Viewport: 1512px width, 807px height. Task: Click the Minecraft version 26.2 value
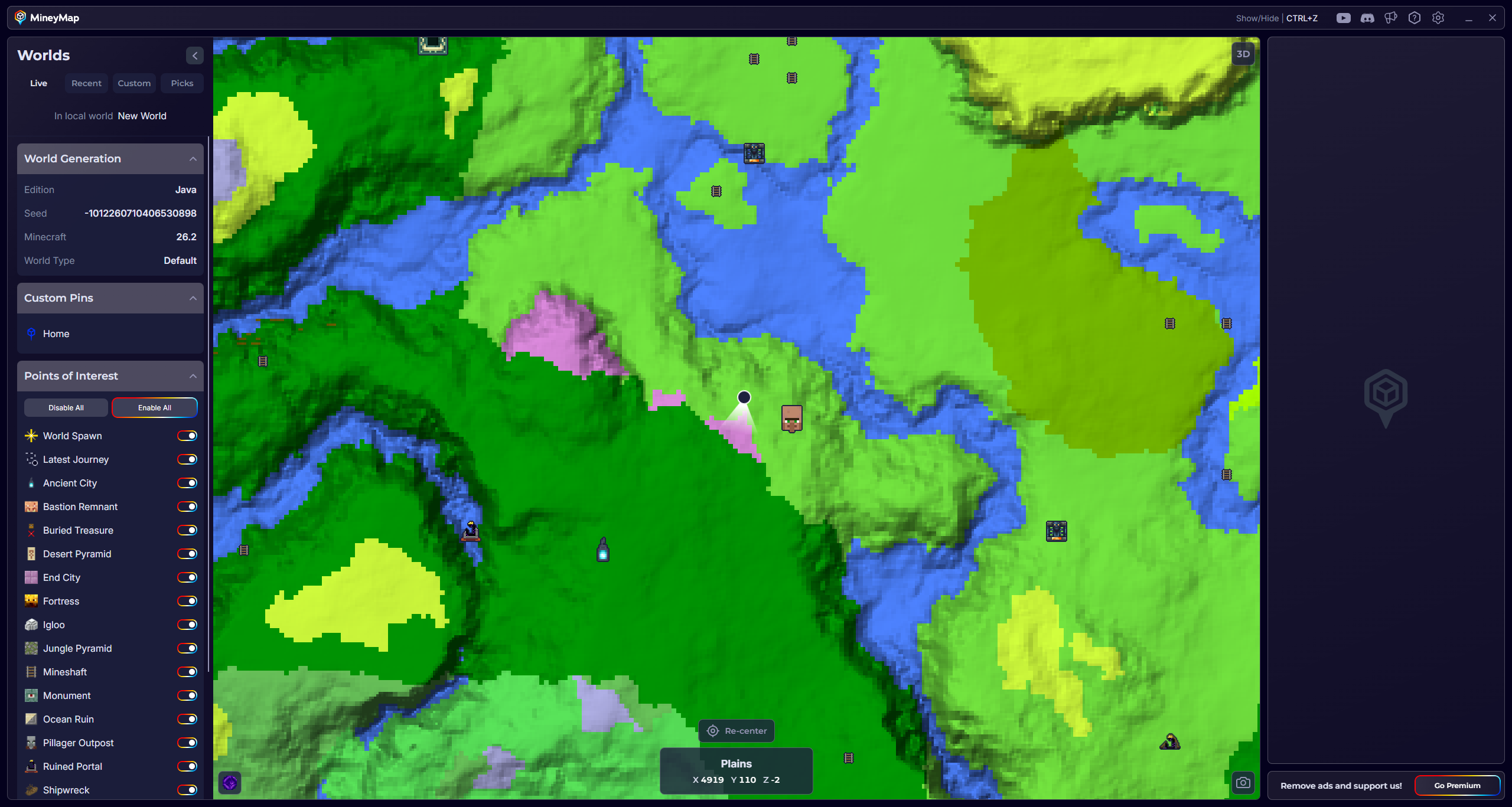point(186,237)
